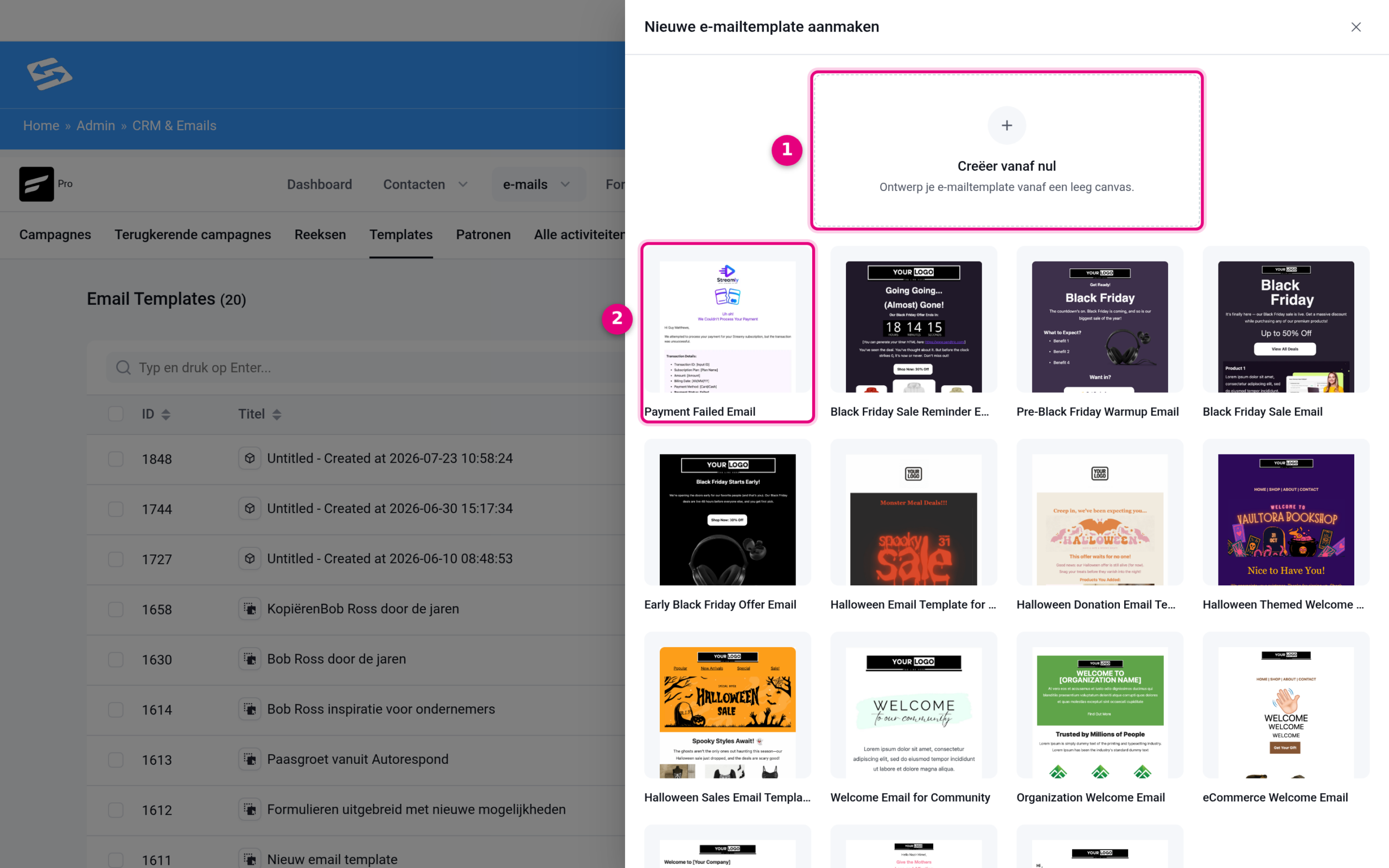Viewport: 1389px width, 868px height.
Task: Click visual builder icon of template 1612
Action: [250, 809]
